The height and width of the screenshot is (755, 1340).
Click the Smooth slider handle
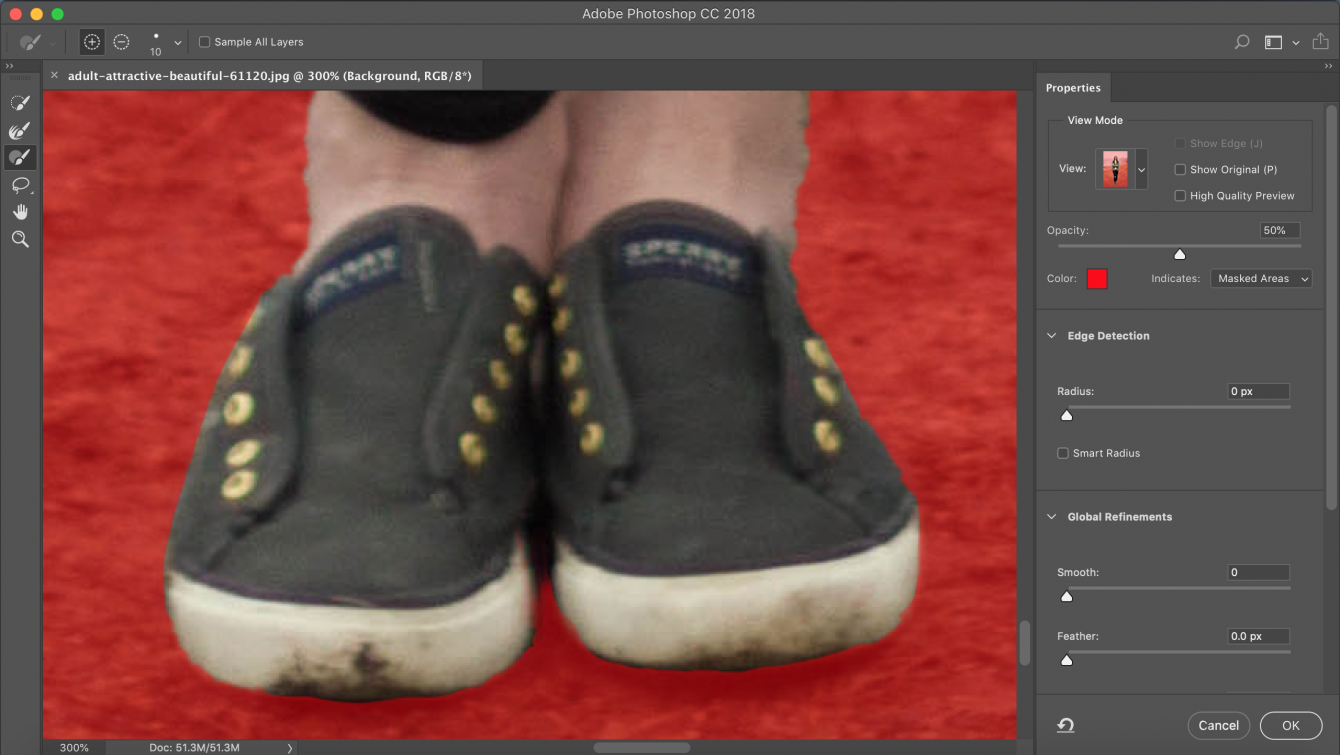pyautogui.click(x=1066, y=596)
